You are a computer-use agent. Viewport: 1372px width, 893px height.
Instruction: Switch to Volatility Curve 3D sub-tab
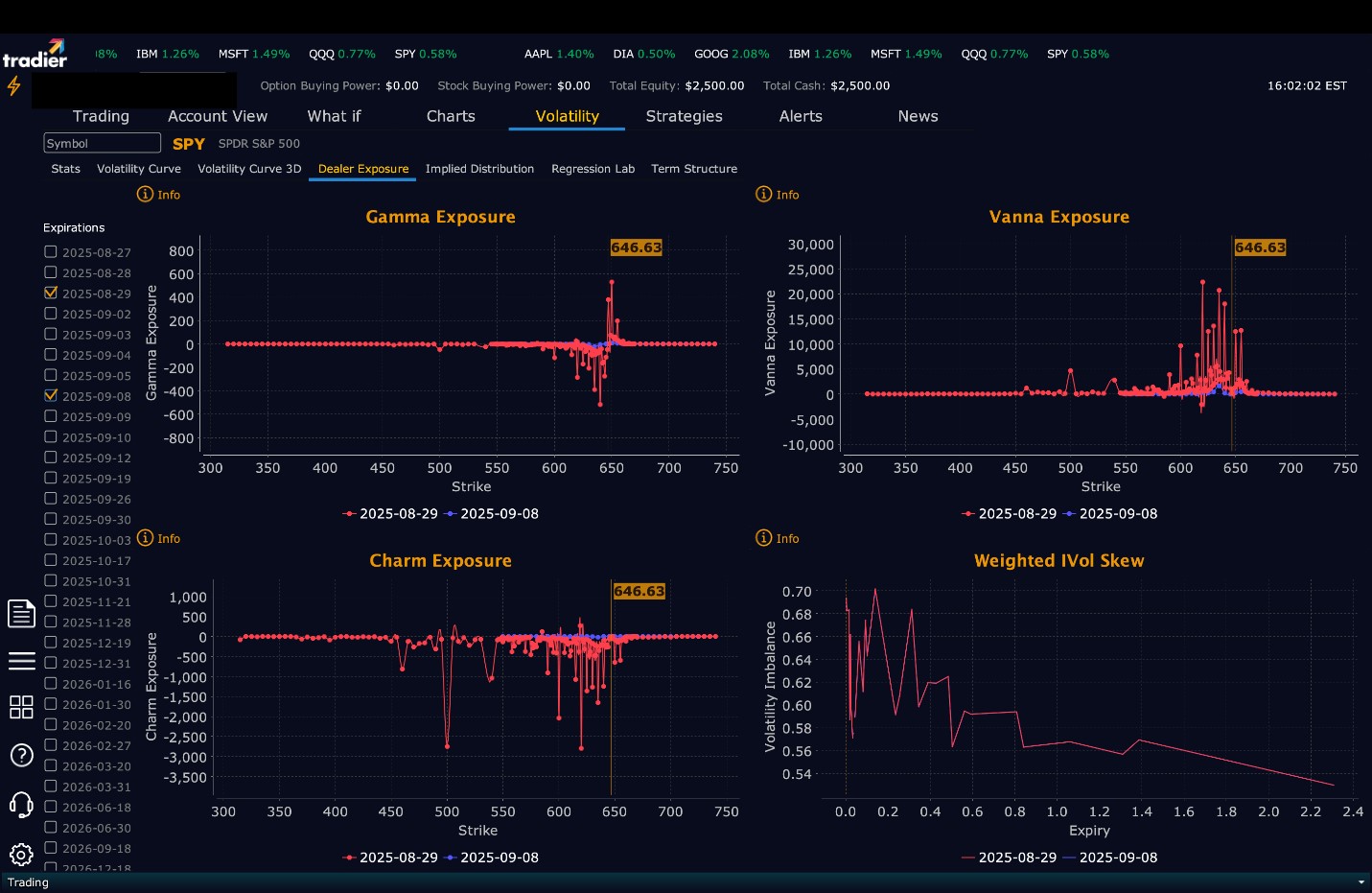249,169
